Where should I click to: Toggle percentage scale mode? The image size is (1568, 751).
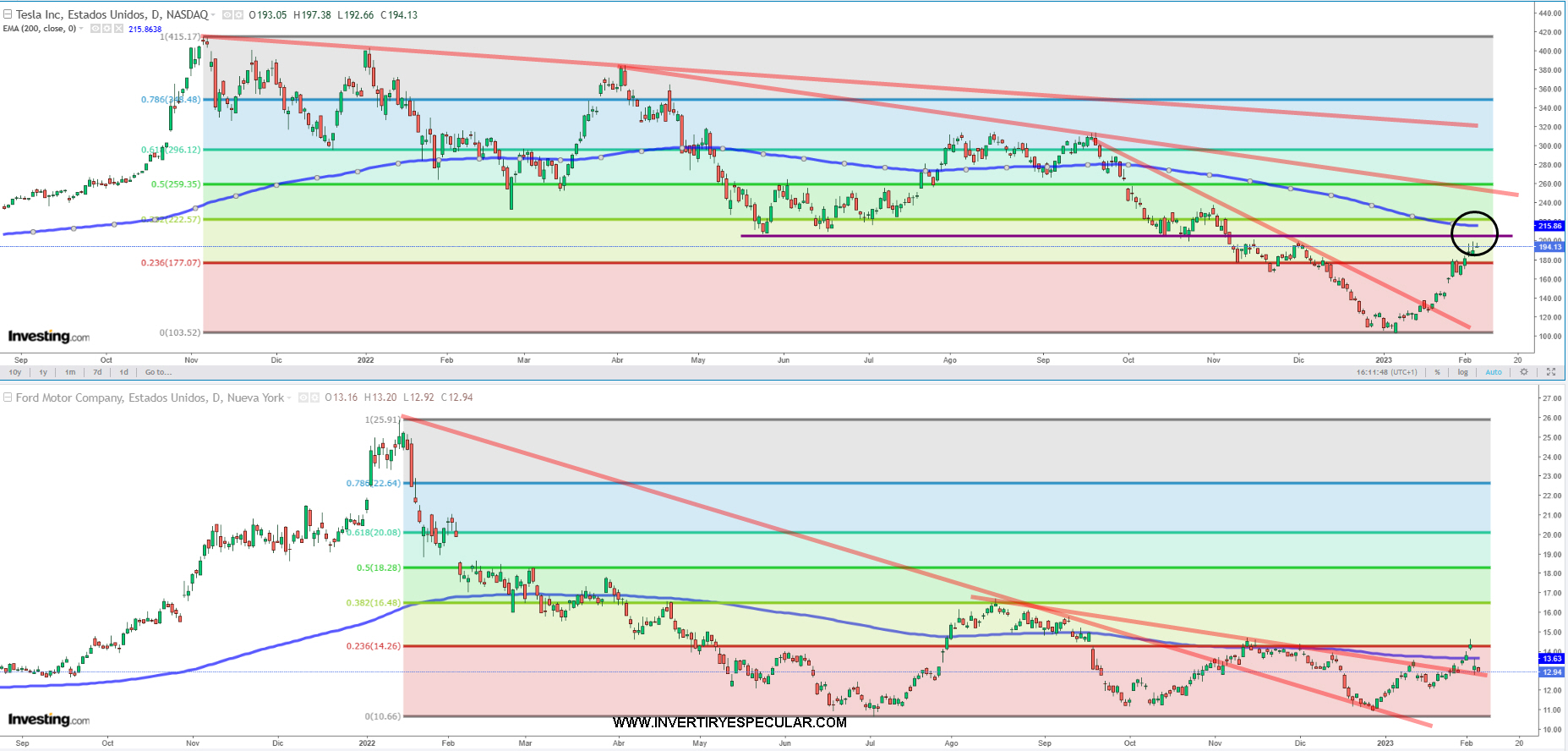[1437, 372]
